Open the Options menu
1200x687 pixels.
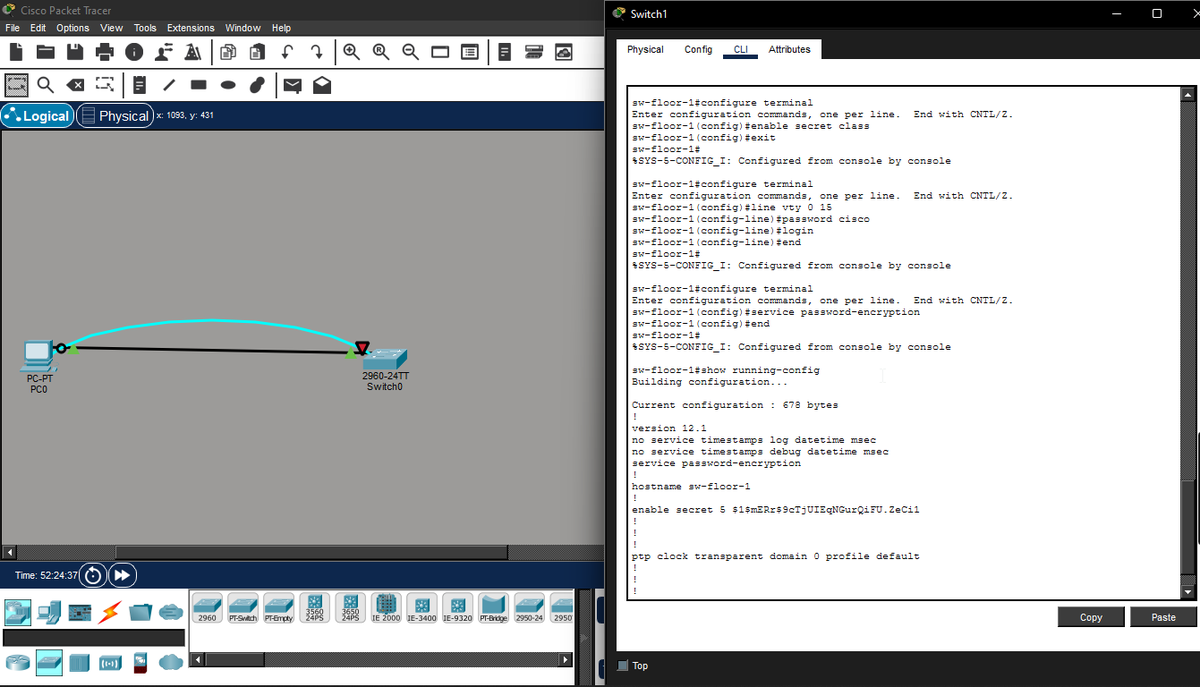tap(73, 28)
